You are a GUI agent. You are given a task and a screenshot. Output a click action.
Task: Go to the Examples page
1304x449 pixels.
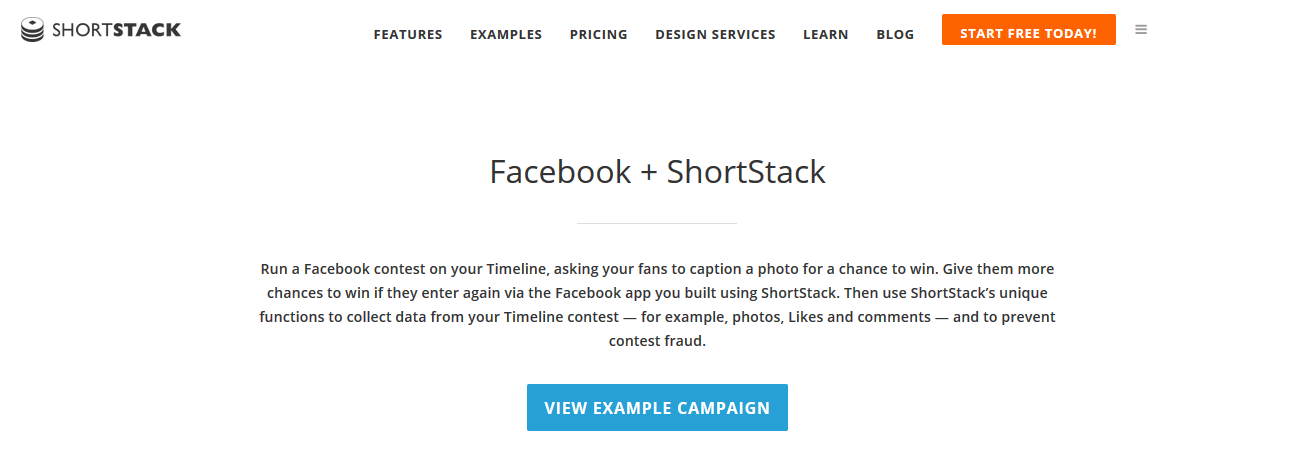tap(506, 34)
